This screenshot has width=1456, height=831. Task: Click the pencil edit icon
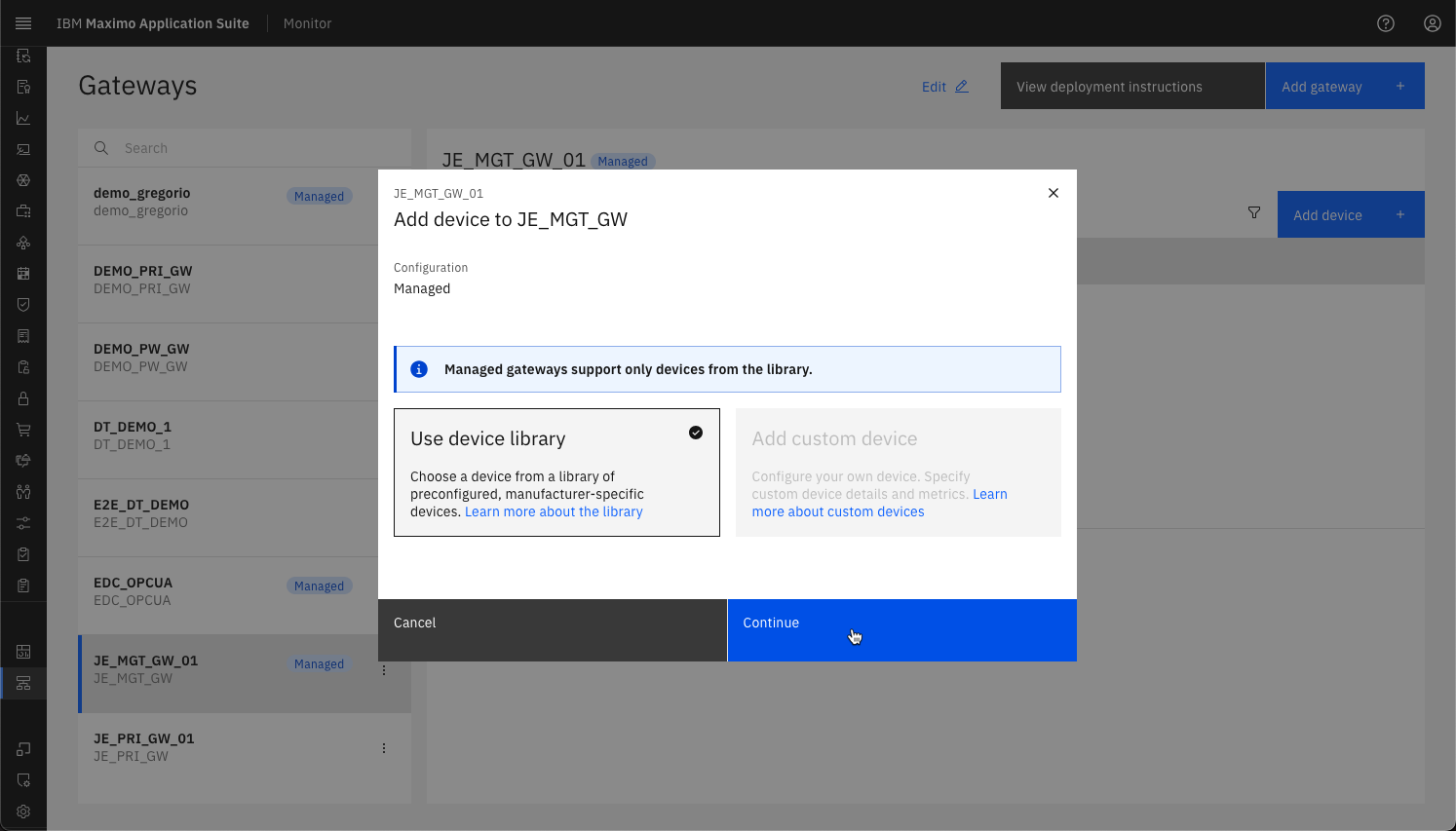[x=962, y=86]
